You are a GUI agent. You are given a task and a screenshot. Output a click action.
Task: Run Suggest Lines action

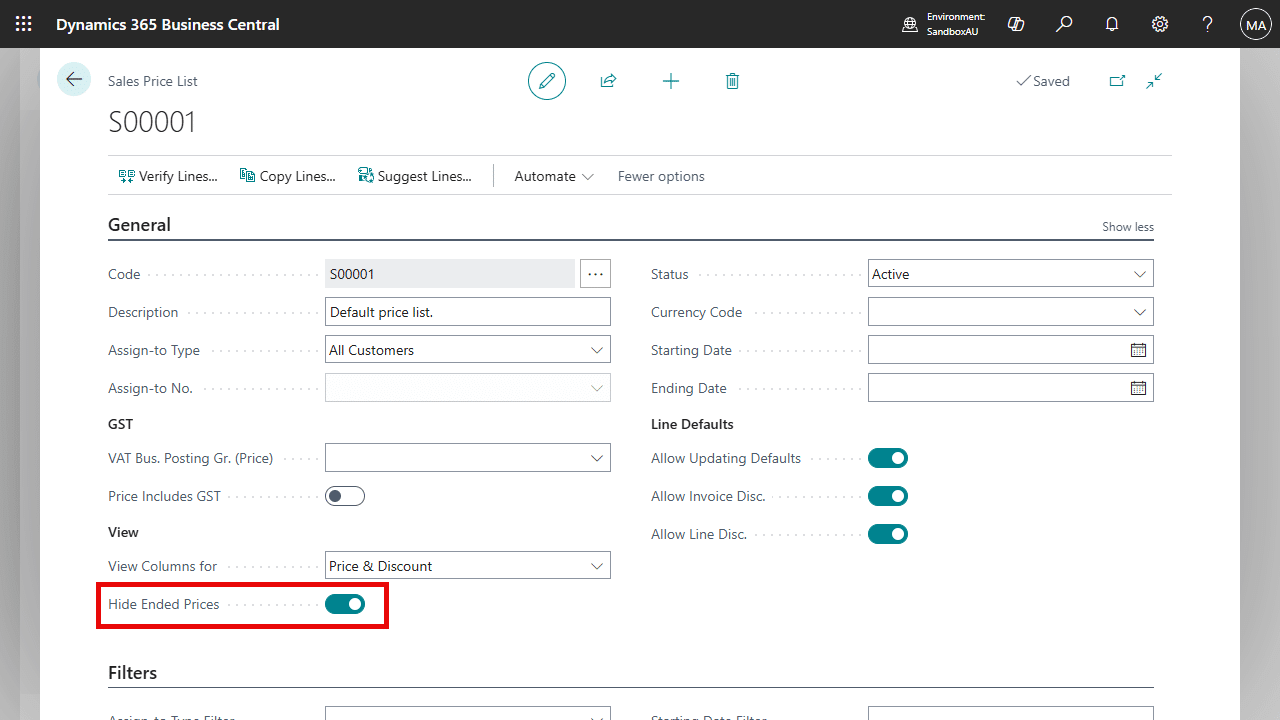415,176
